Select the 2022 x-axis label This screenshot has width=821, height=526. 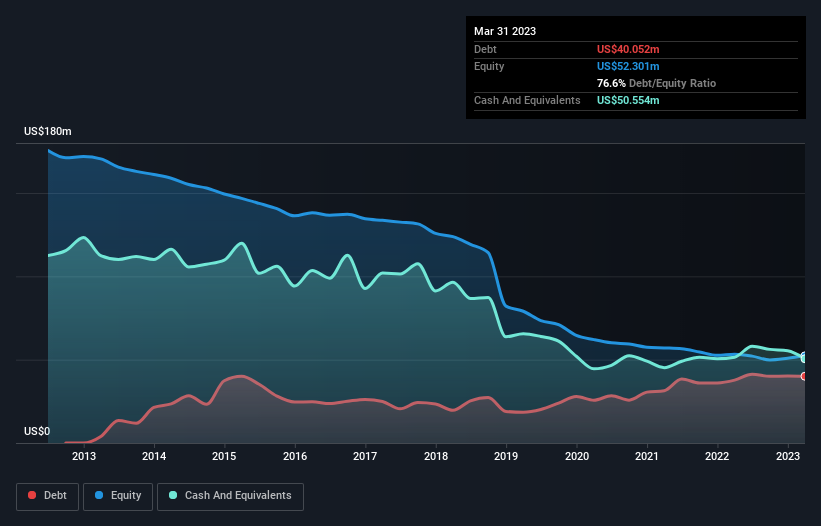click(717, 456)
